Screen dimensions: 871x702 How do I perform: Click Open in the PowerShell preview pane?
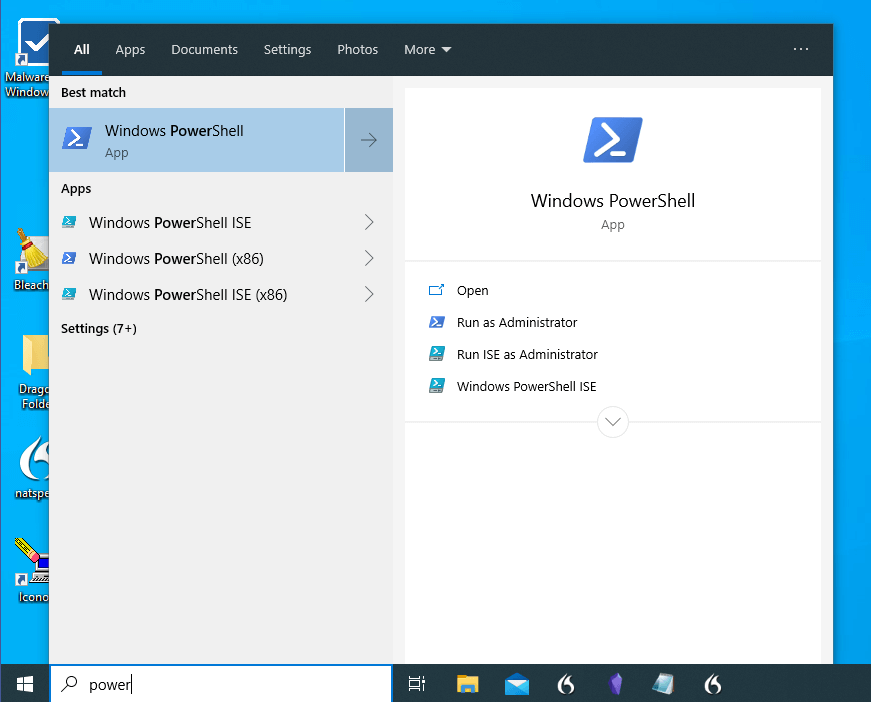coord(472,290)
